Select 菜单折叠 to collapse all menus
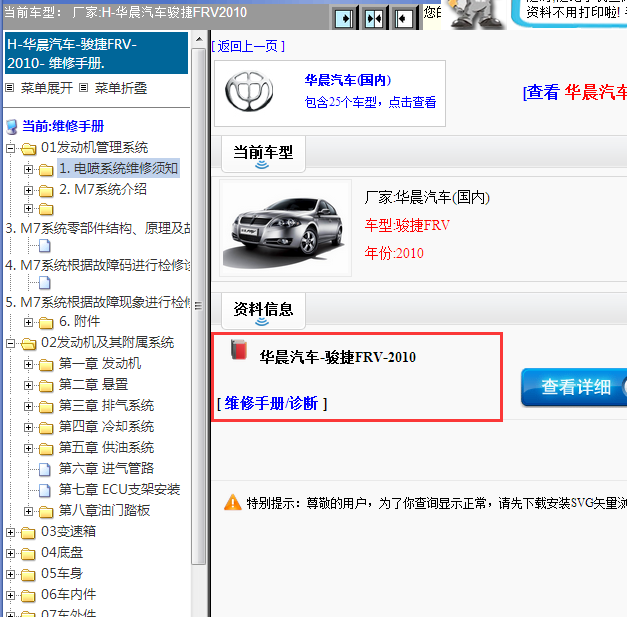This screenshot has height=617, width=627. (x=121, y=88)
